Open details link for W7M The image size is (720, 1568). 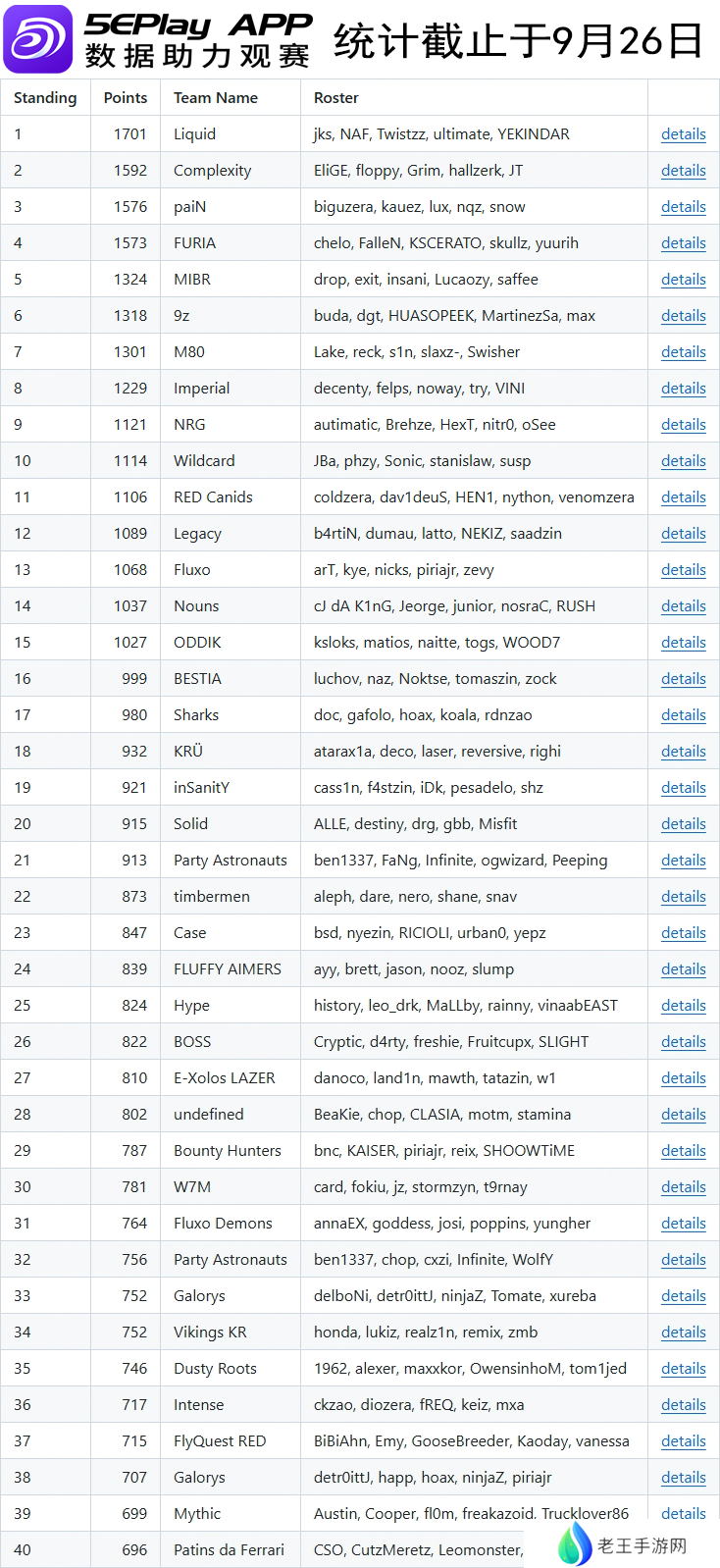(x=684, y=1187)
